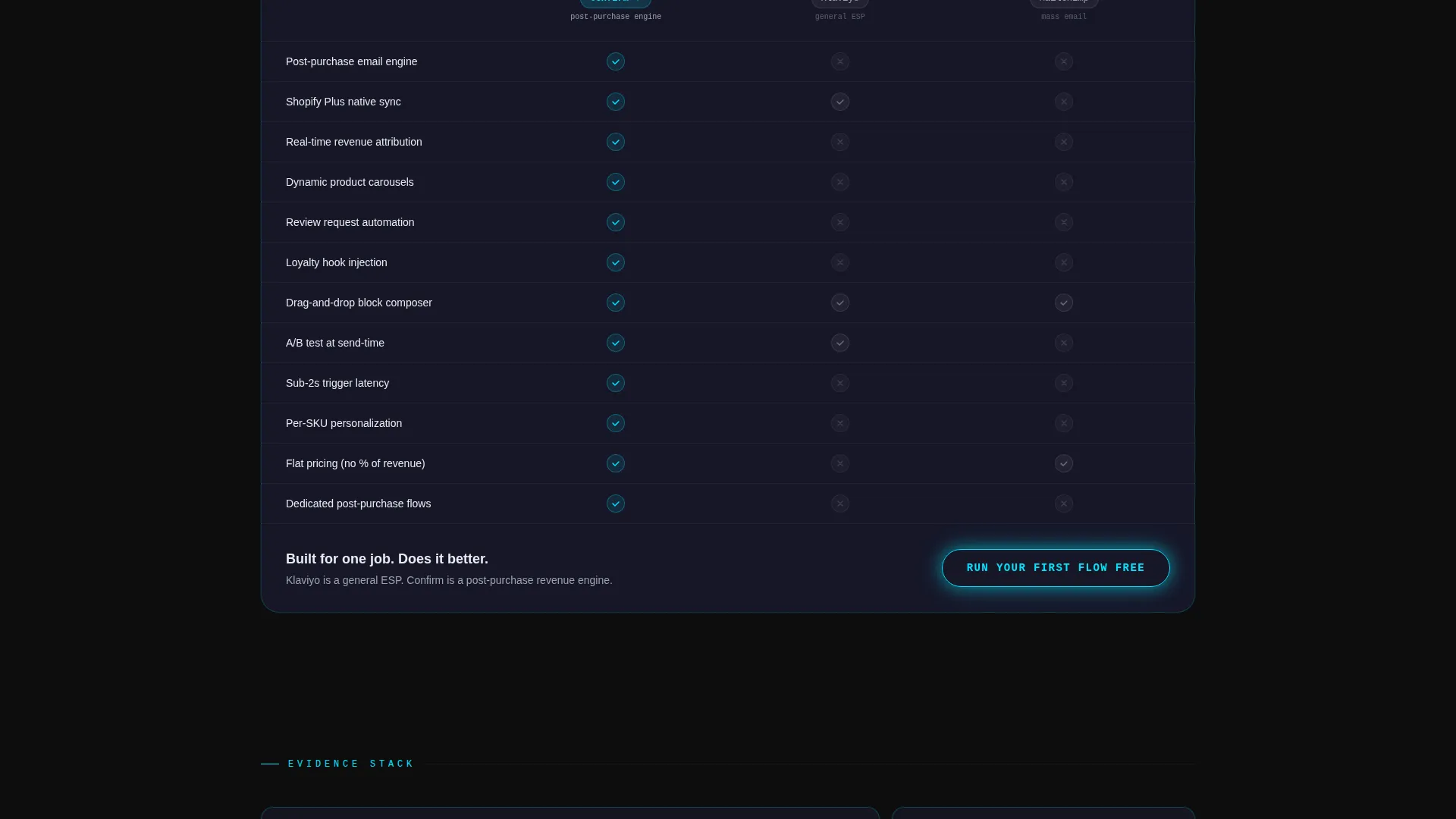Click mass email checkmark for Drag-and-drop block composer

pyautogui.click(x=1064, y=303)
